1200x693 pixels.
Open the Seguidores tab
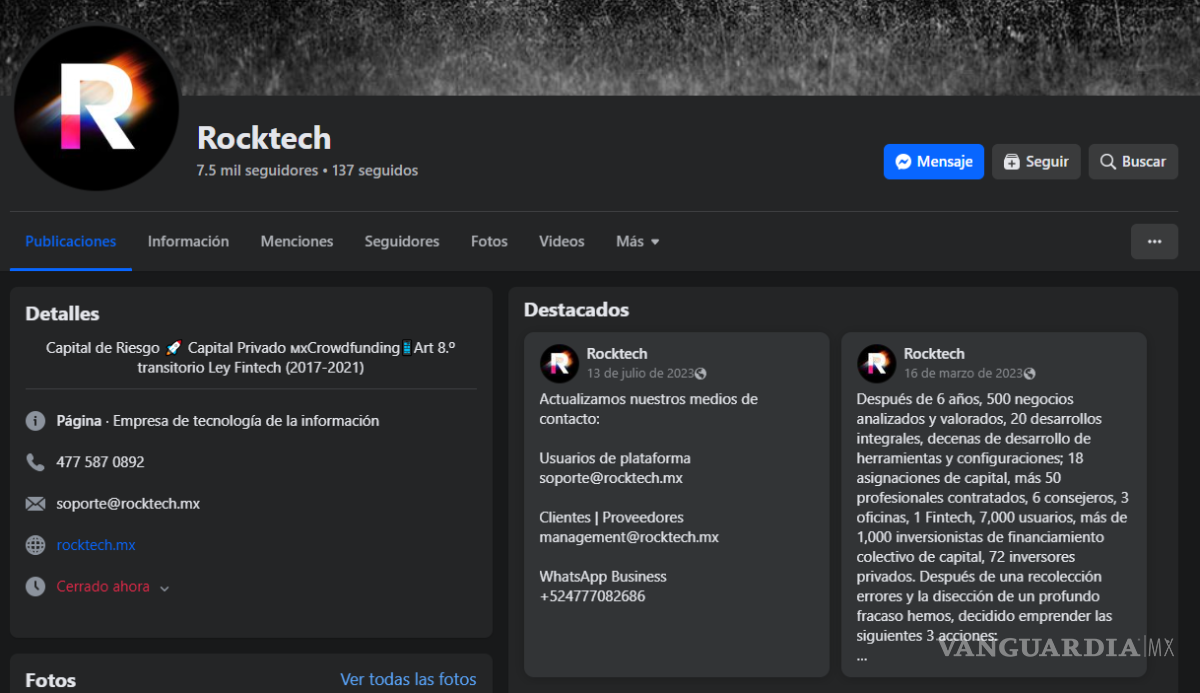point(402,241)
